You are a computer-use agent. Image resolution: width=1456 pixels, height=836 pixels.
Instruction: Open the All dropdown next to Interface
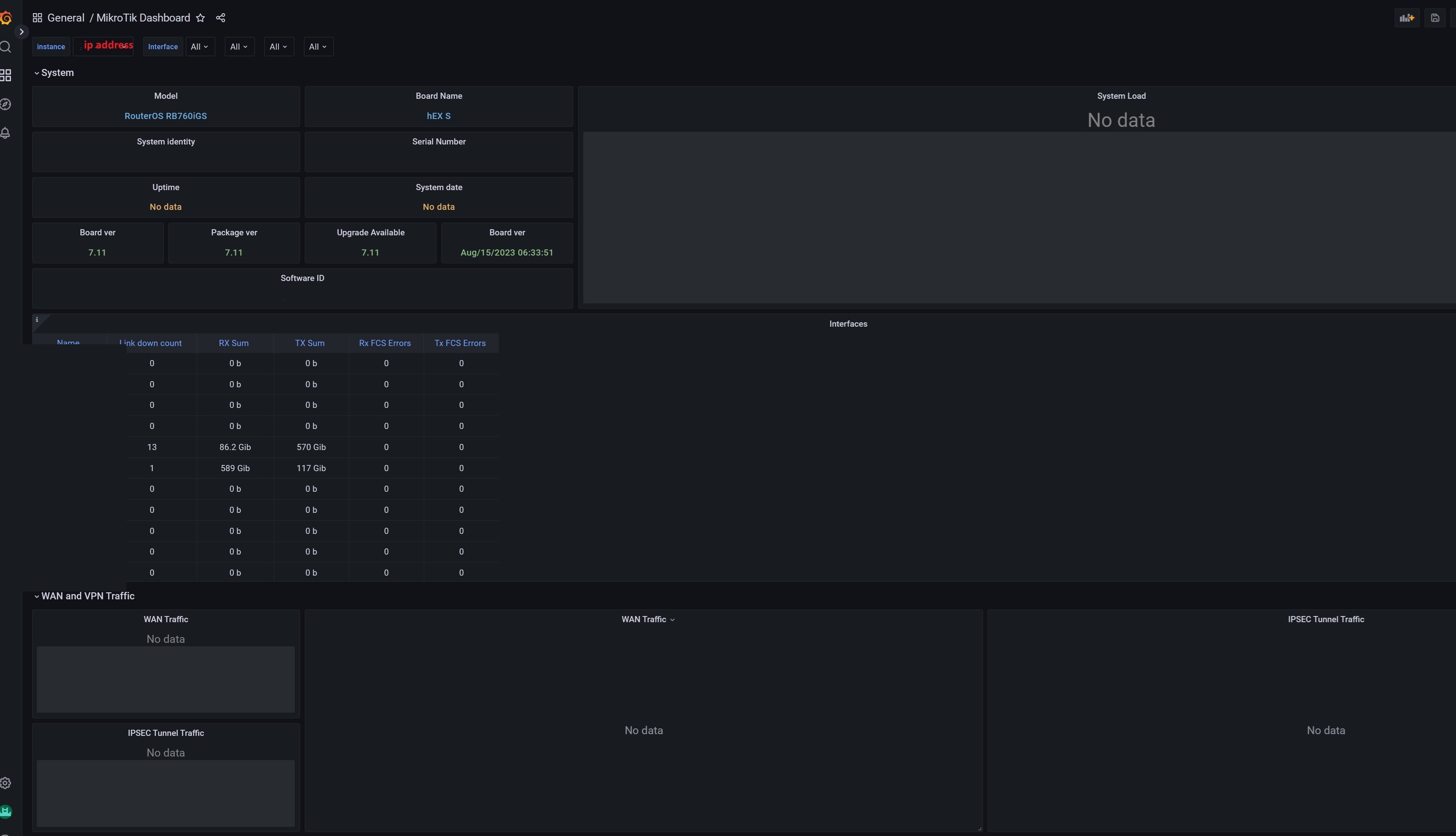(199, 47)
